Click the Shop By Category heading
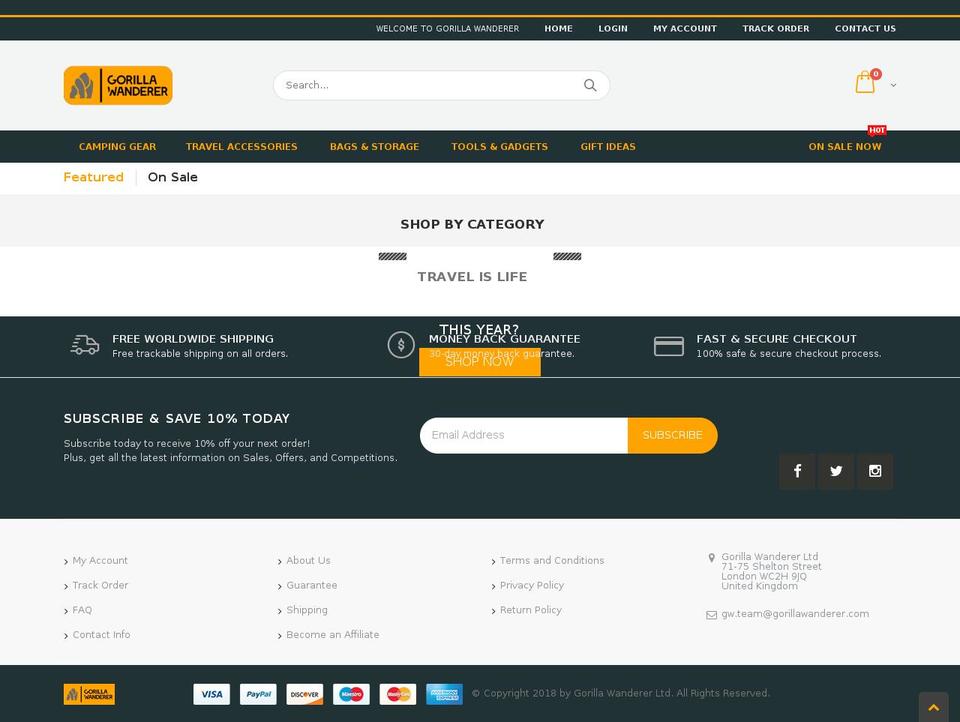960x722 pixels. click(x=472, y=224)
